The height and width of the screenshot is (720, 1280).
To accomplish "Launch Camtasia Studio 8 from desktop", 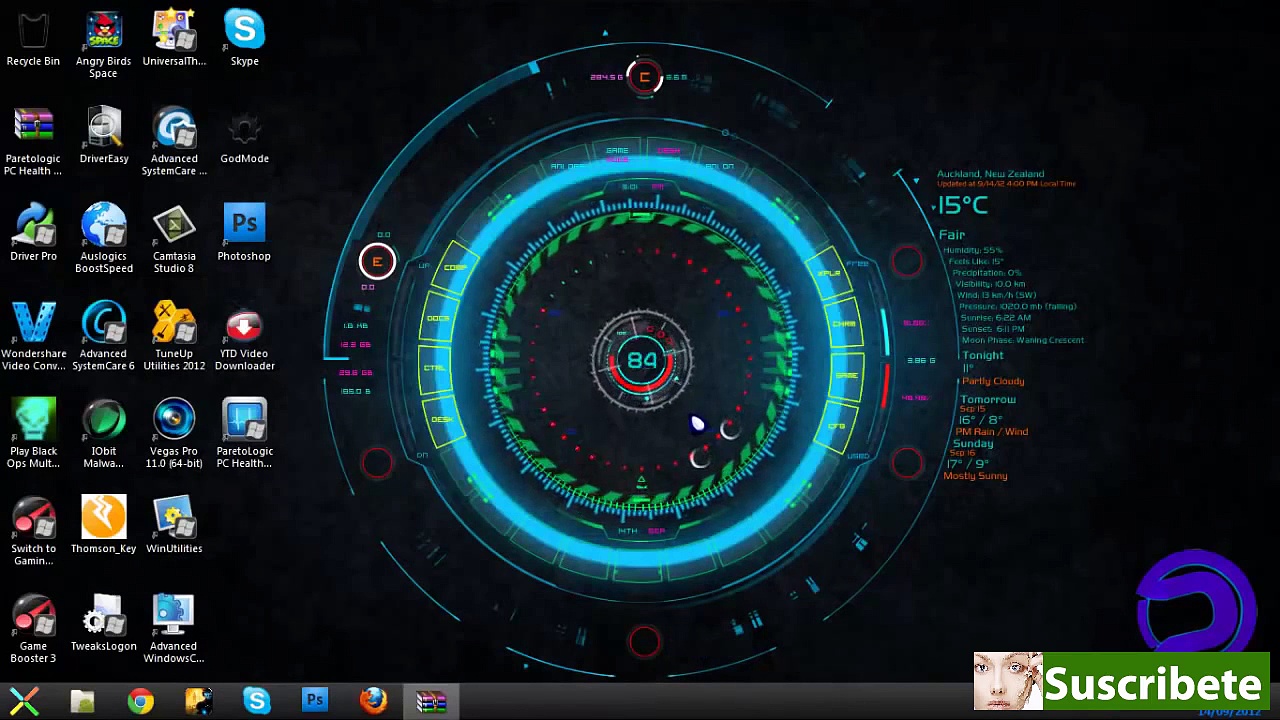I will [174, 227].
